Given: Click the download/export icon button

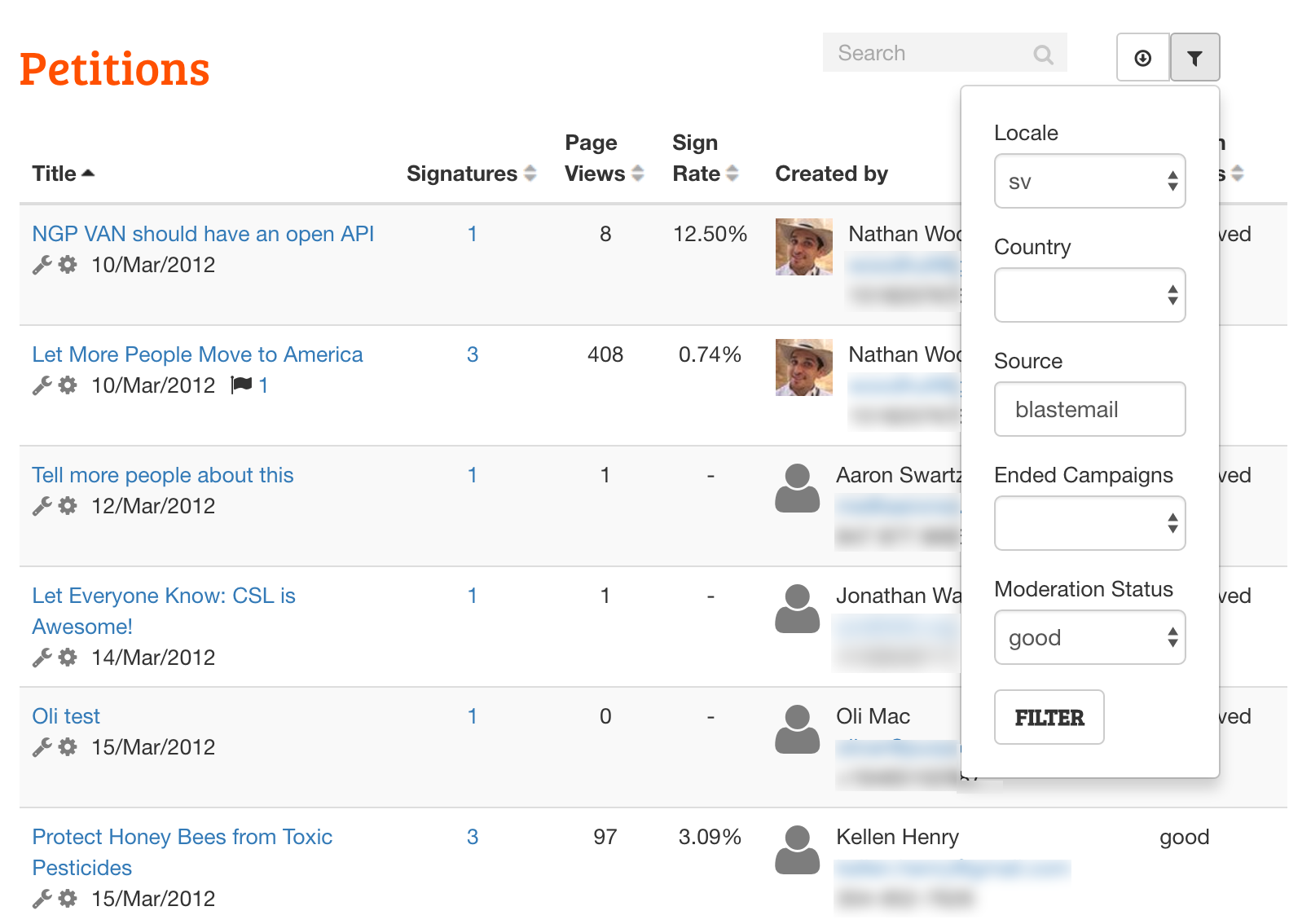Looking at the screenshot, I should 1143,57.
